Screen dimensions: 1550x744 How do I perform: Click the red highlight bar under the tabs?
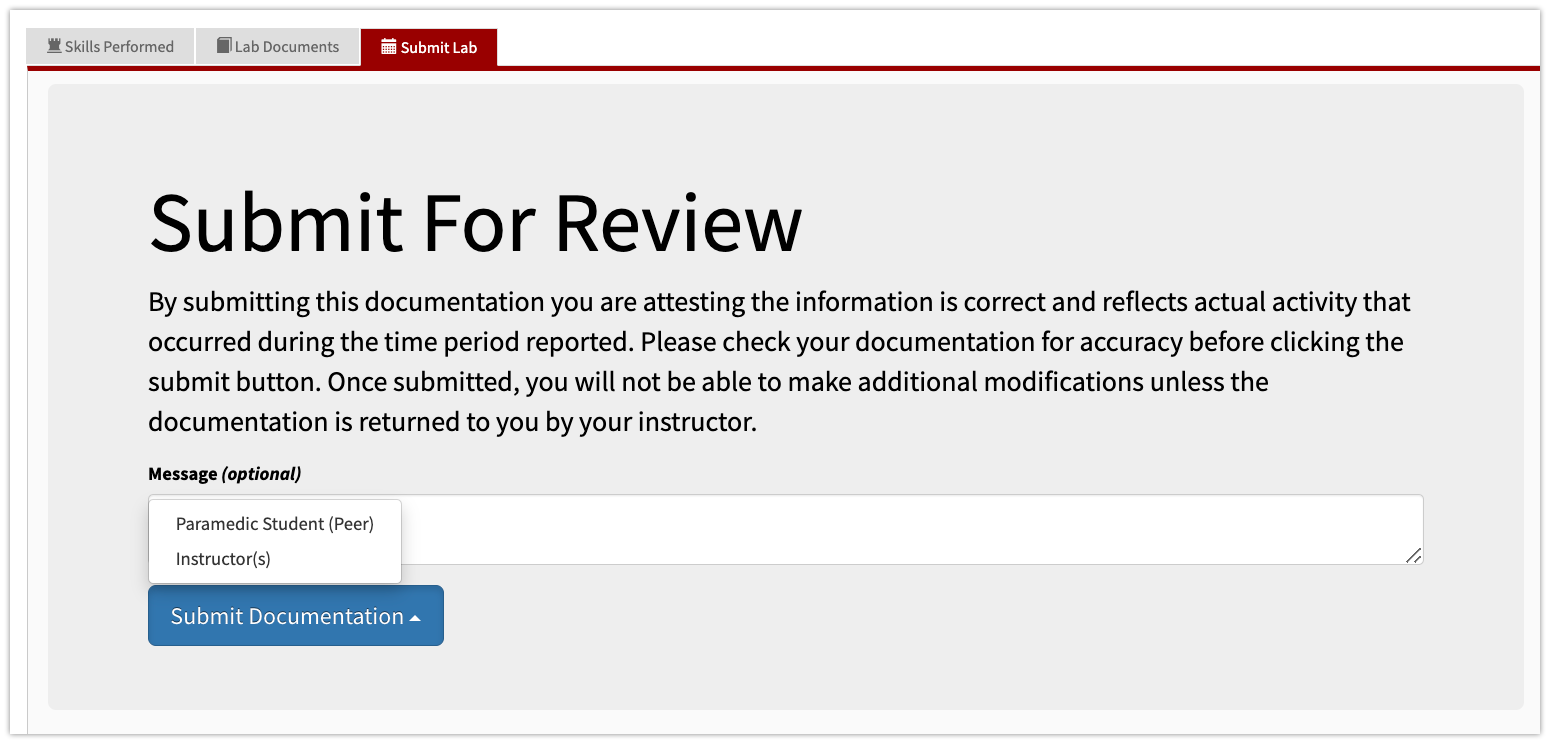click(x=775, y=69)
